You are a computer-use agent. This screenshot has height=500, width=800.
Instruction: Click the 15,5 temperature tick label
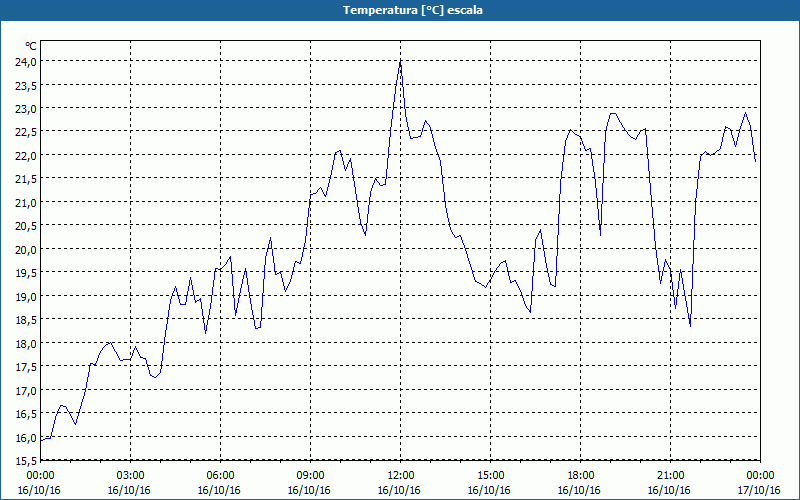click(x=26, y=461)
